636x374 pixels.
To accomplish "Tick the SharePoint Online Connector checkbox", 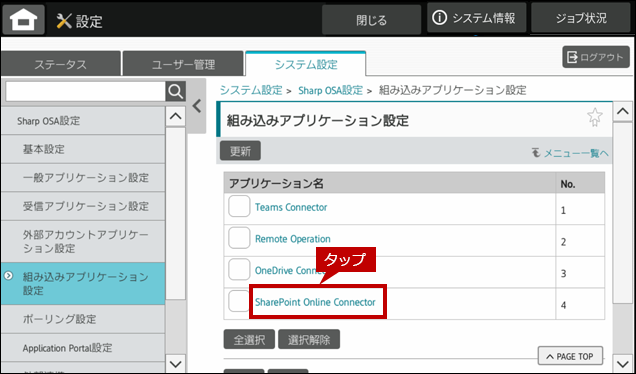I will 239,301.
